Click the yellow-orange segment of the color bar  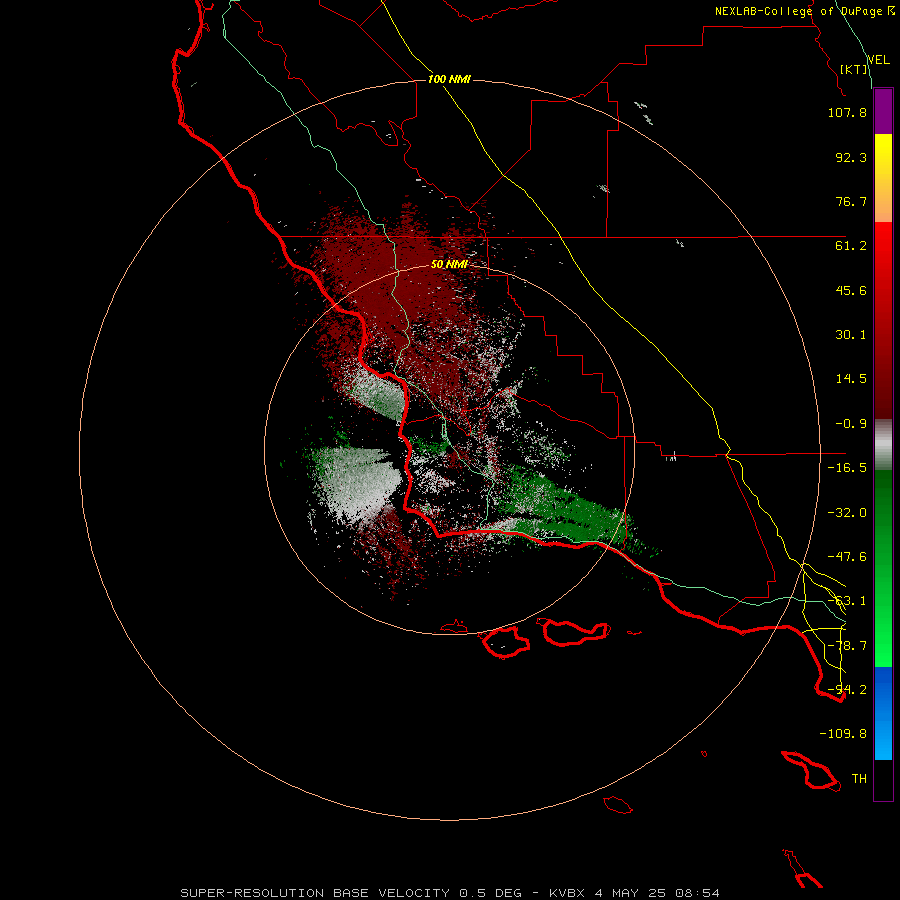(883, 178)
